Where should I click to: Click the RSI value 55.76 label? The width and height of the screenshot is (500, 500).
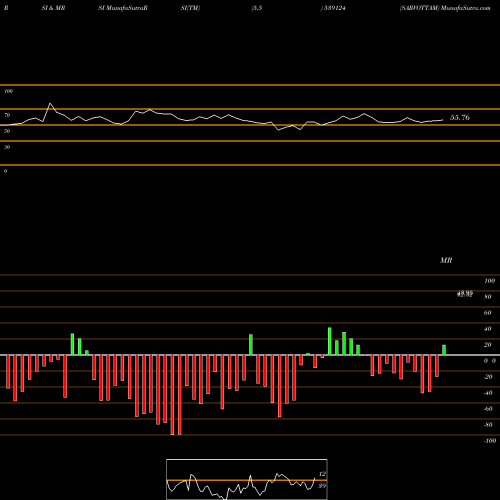460,117
